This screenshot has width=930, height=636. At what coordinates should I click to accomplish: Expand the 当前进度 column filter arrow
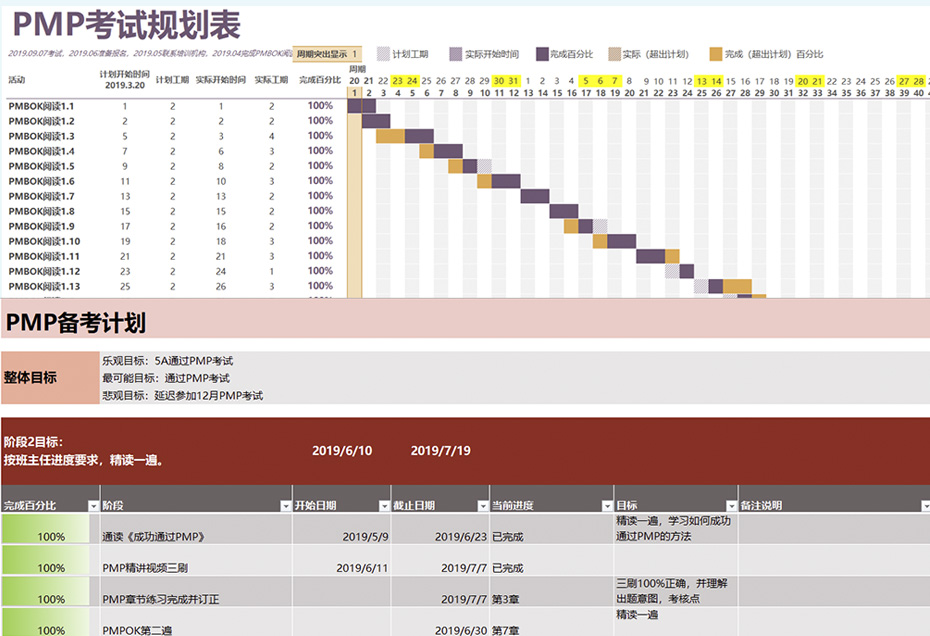point(605,506)
